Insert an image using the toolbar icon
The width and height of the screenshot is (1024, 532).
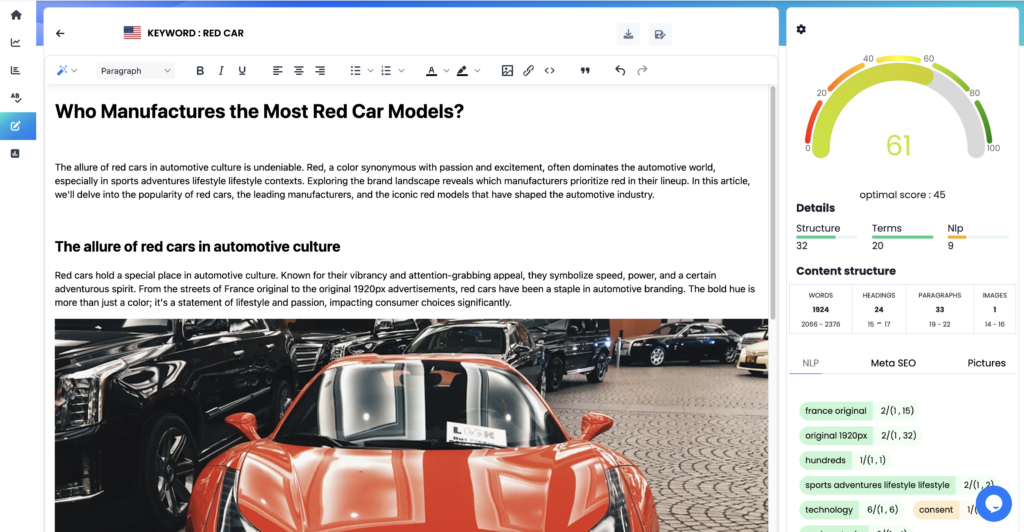coord(507,71)
